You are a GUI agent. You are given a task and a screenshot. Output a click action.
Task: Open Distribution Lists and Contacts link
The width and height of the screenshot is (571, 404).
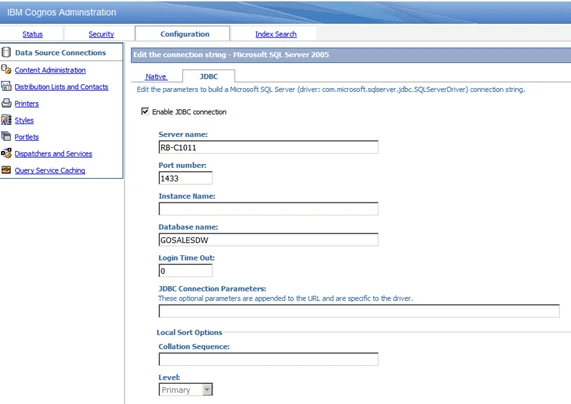coord(61,87)
